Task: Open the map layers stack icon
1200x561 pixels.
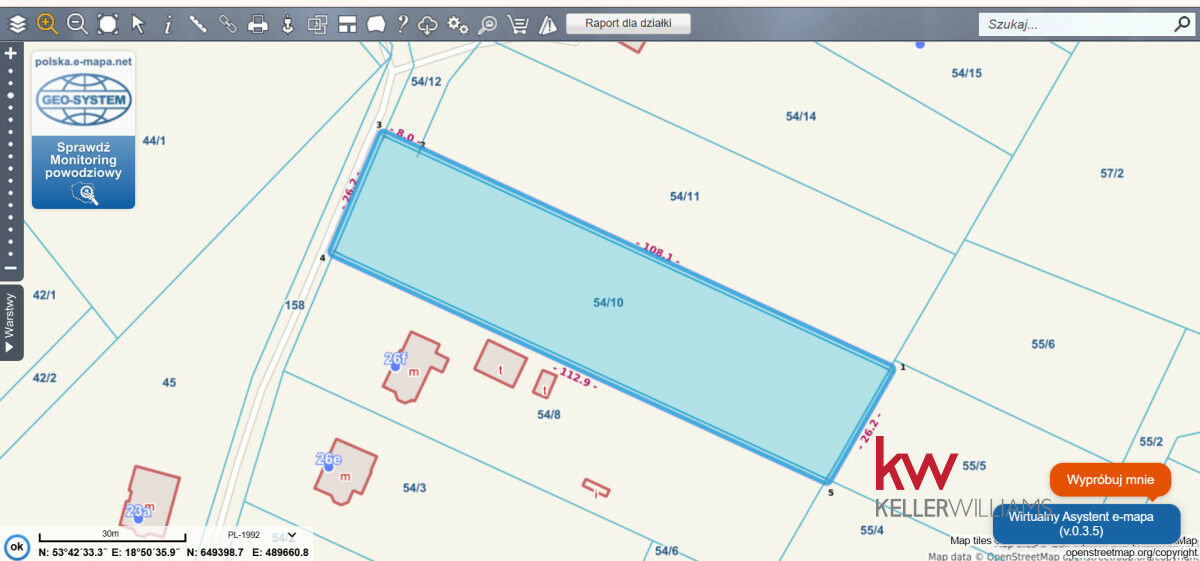Action: click(x=17, y=24)
